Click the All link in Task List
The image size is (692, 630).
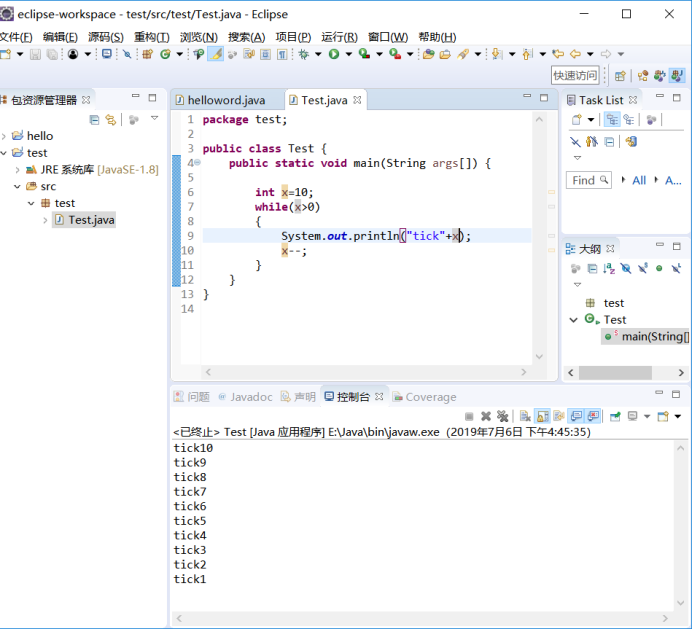[x=638, y=180]
